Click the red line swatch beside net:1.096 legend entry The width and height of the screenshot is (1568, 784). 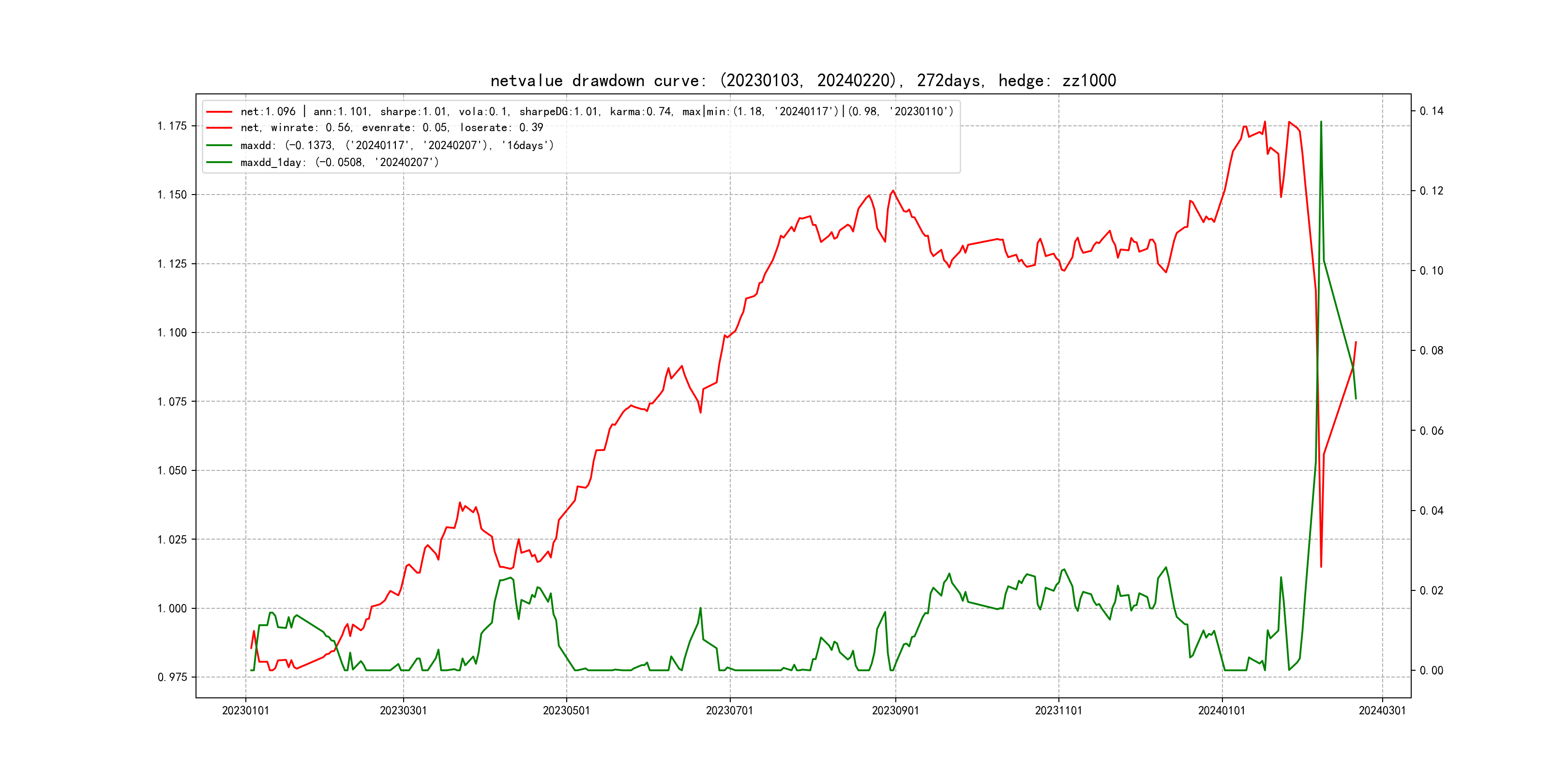[x=219, y=112]
